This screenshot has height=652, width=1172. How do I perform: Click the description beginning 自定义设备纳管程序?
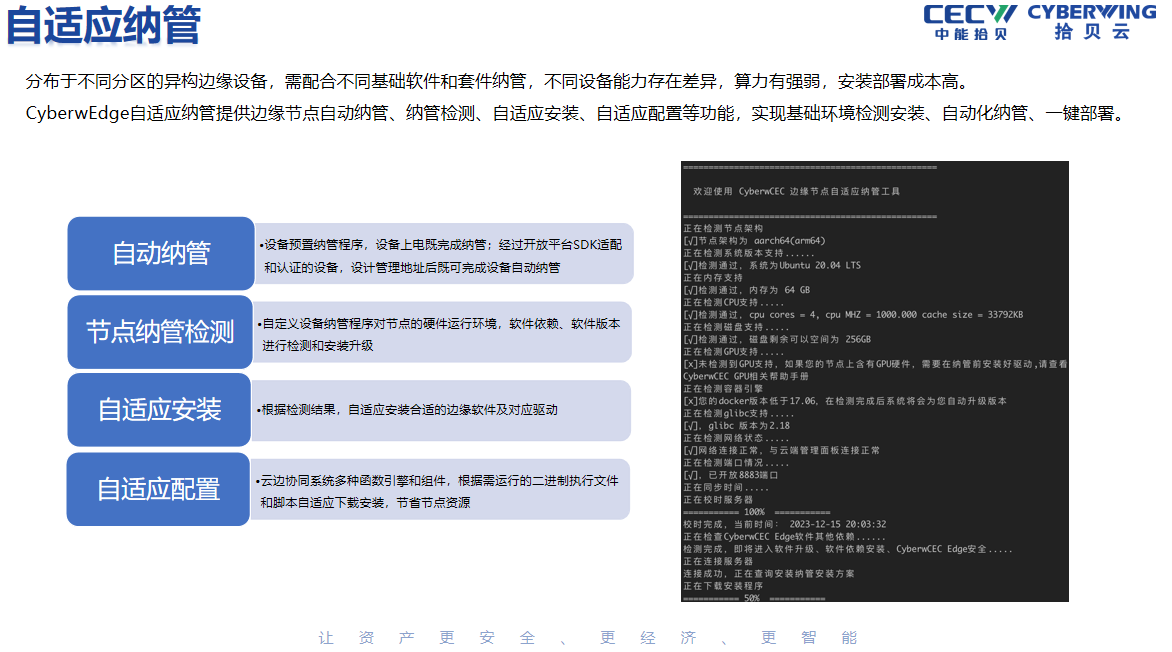[439, 334]
